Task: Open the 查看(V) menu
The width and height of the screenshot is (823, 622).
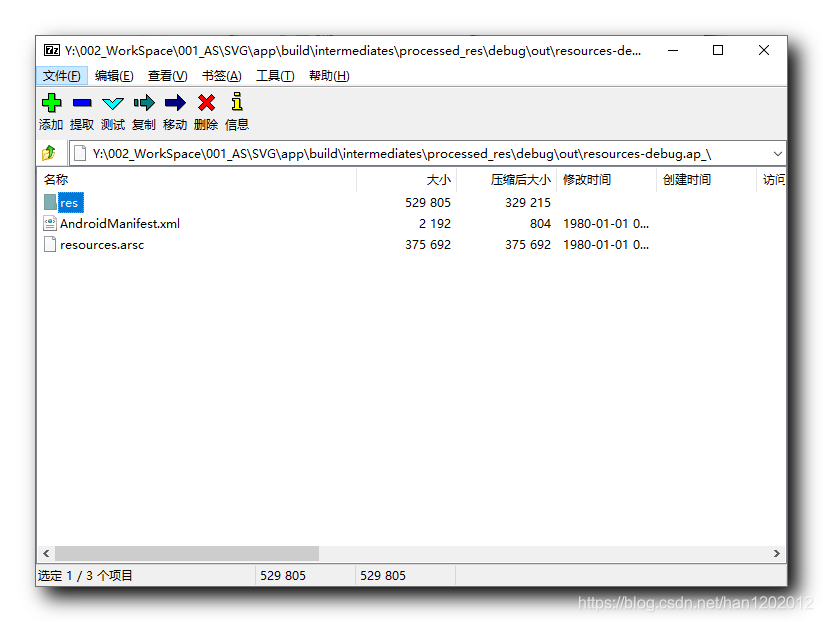Action: (x=167, y=76)
